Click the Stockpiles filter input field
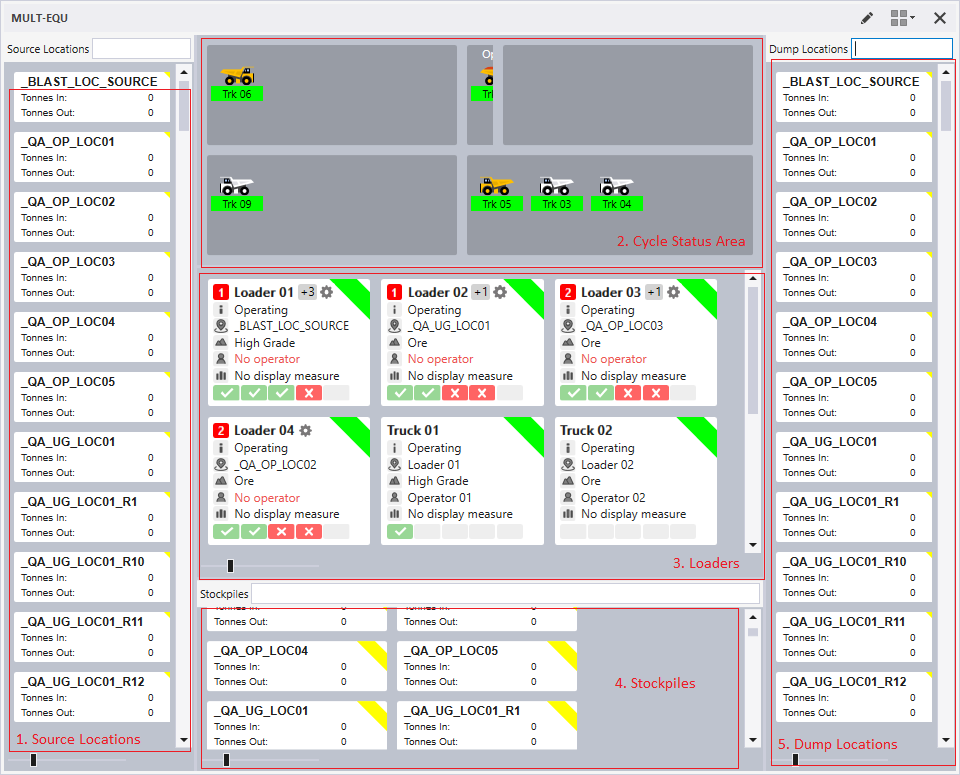This screenshot has width=960, height=775. click(x=504, y=594)
